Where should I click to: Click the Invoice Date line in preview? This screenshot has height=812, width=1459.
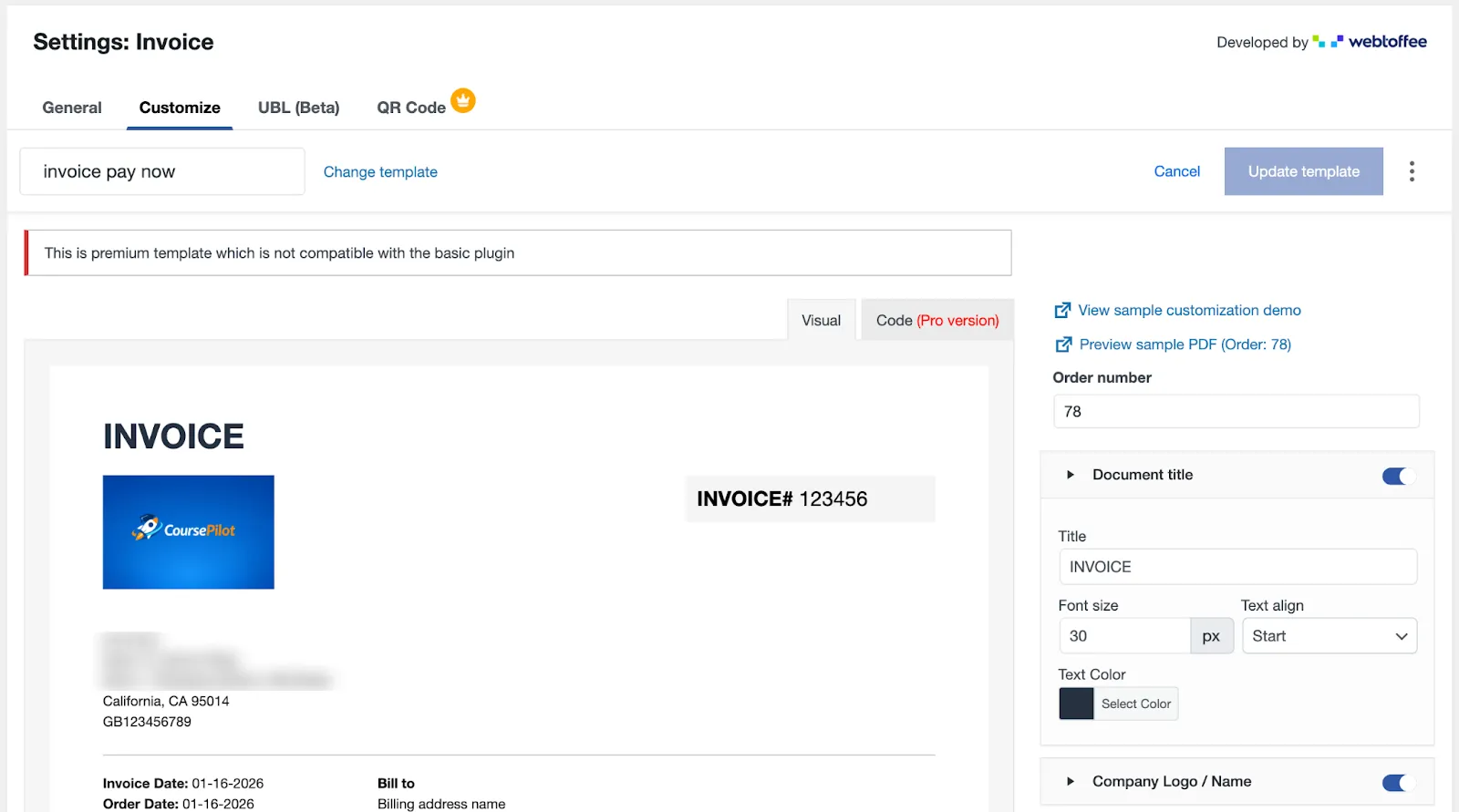click(183, 784)
